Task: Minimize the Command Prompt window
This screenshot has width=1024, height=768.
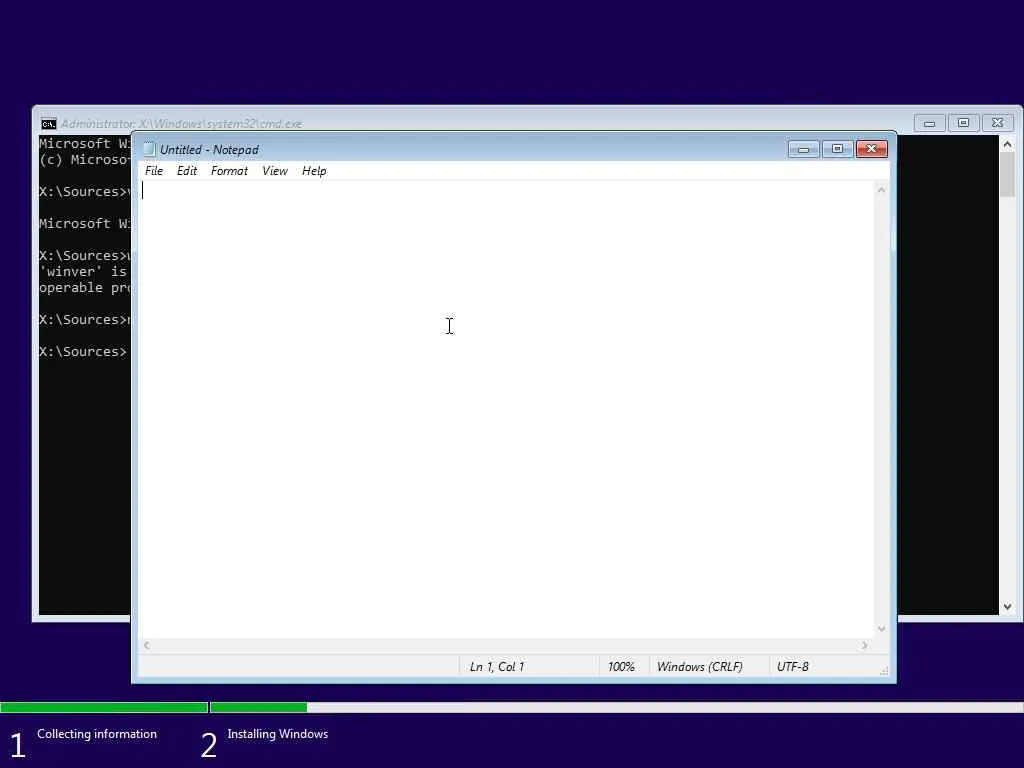Action: click(x=929, y=123)
